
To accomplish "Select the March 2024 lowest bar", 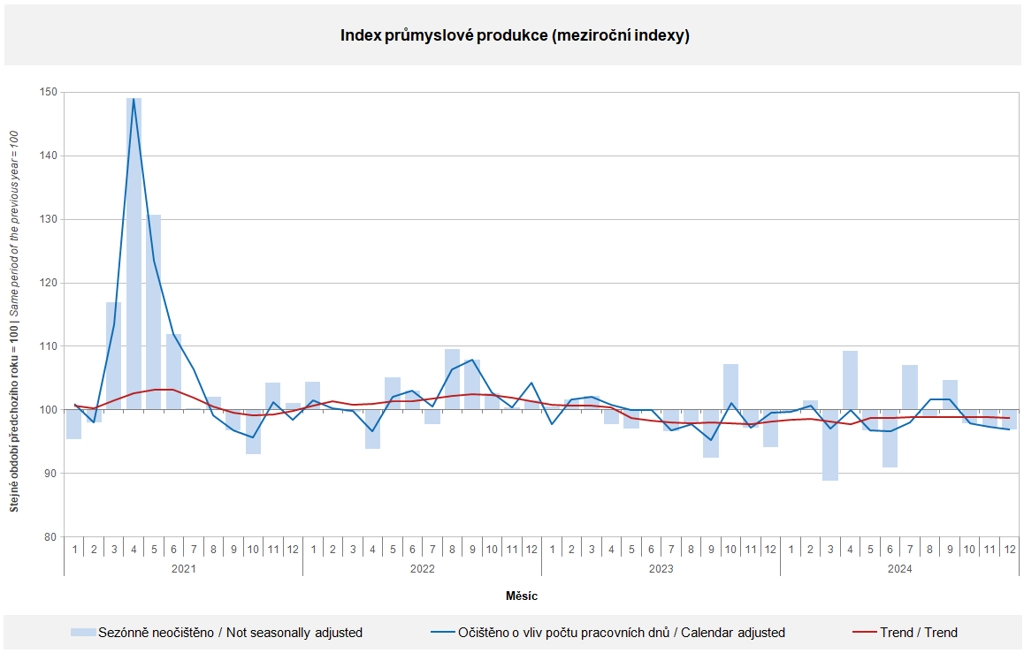I will (830, 445).
